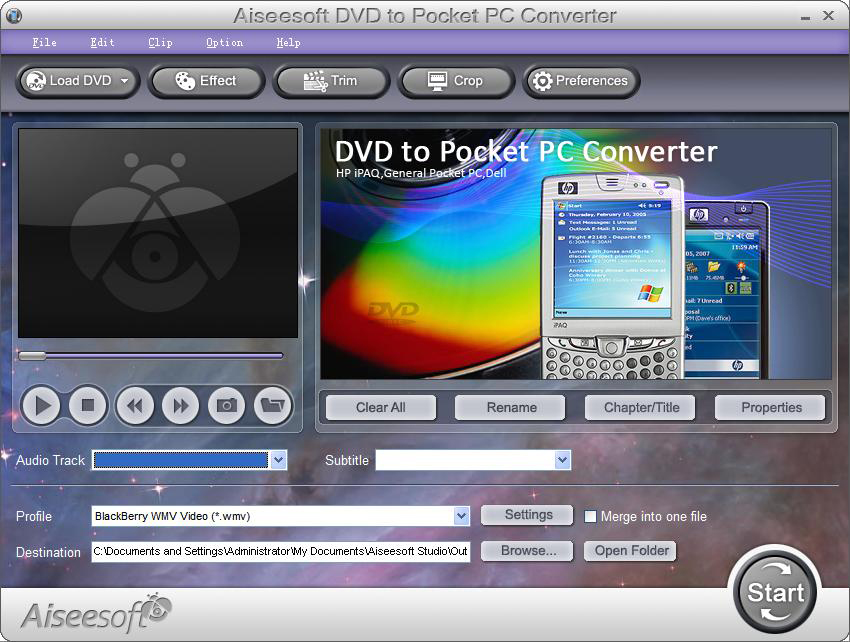Minimize the converter window

click(x=806, y=17)
